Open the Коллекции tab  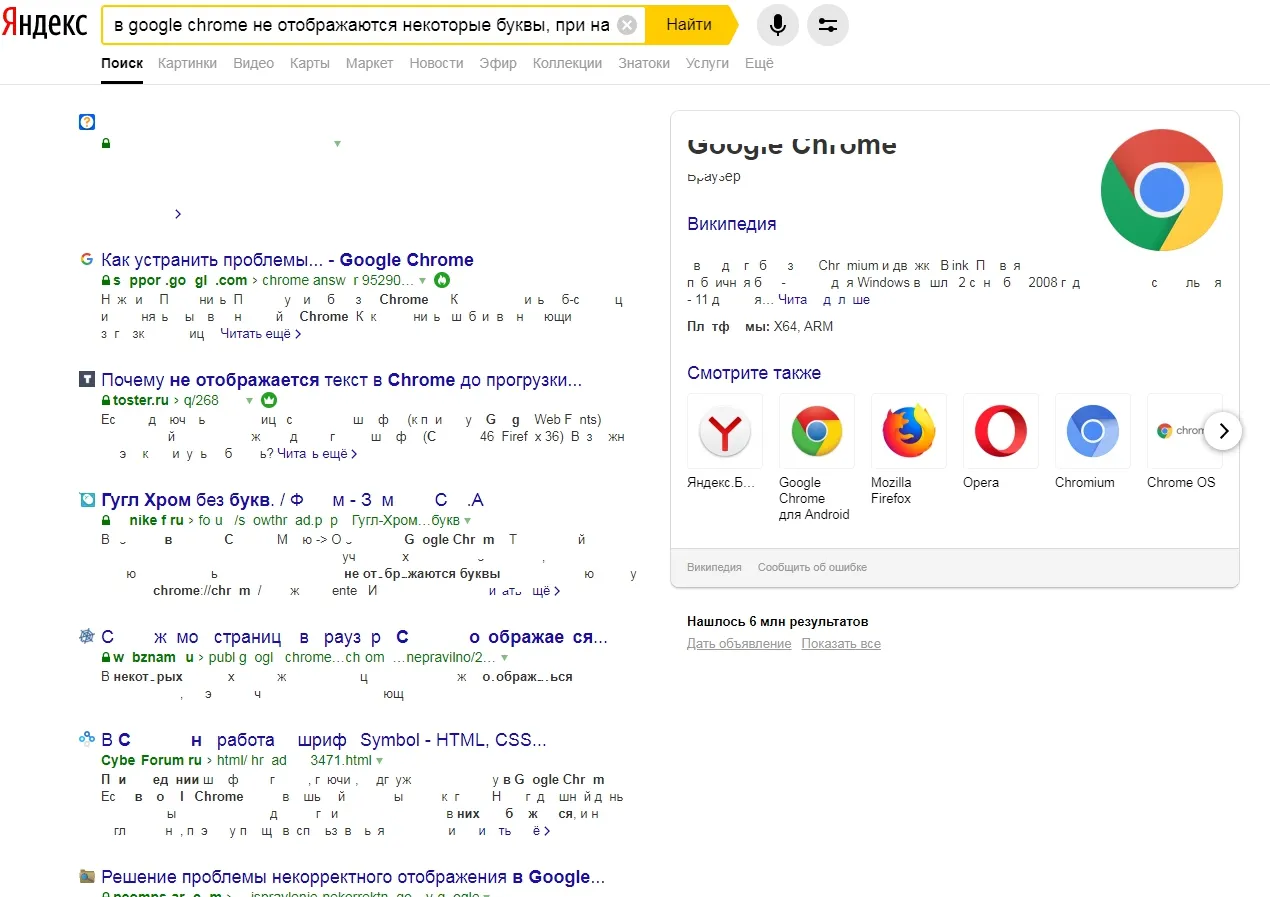pos(567,63)
